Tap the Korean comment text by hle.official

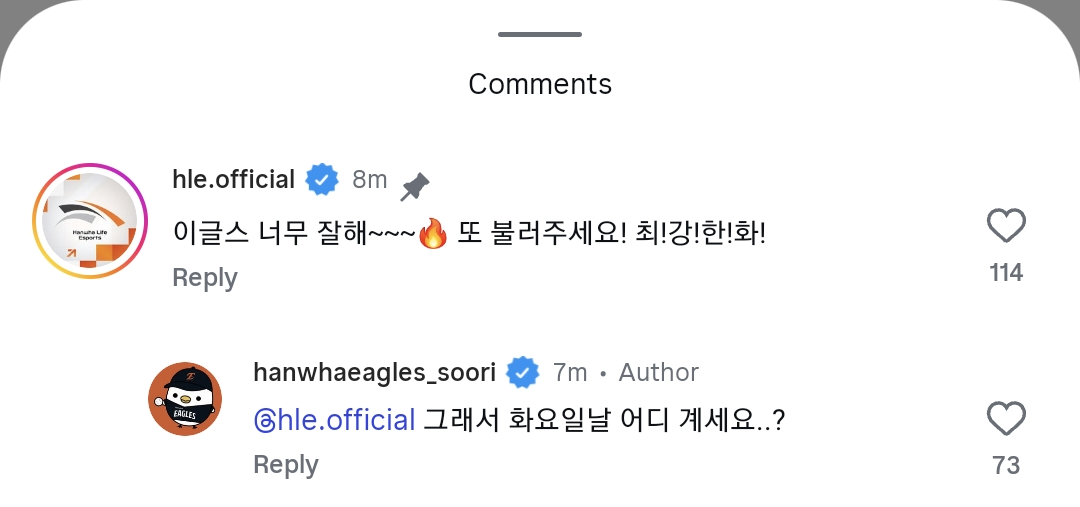tap(469, 235)
